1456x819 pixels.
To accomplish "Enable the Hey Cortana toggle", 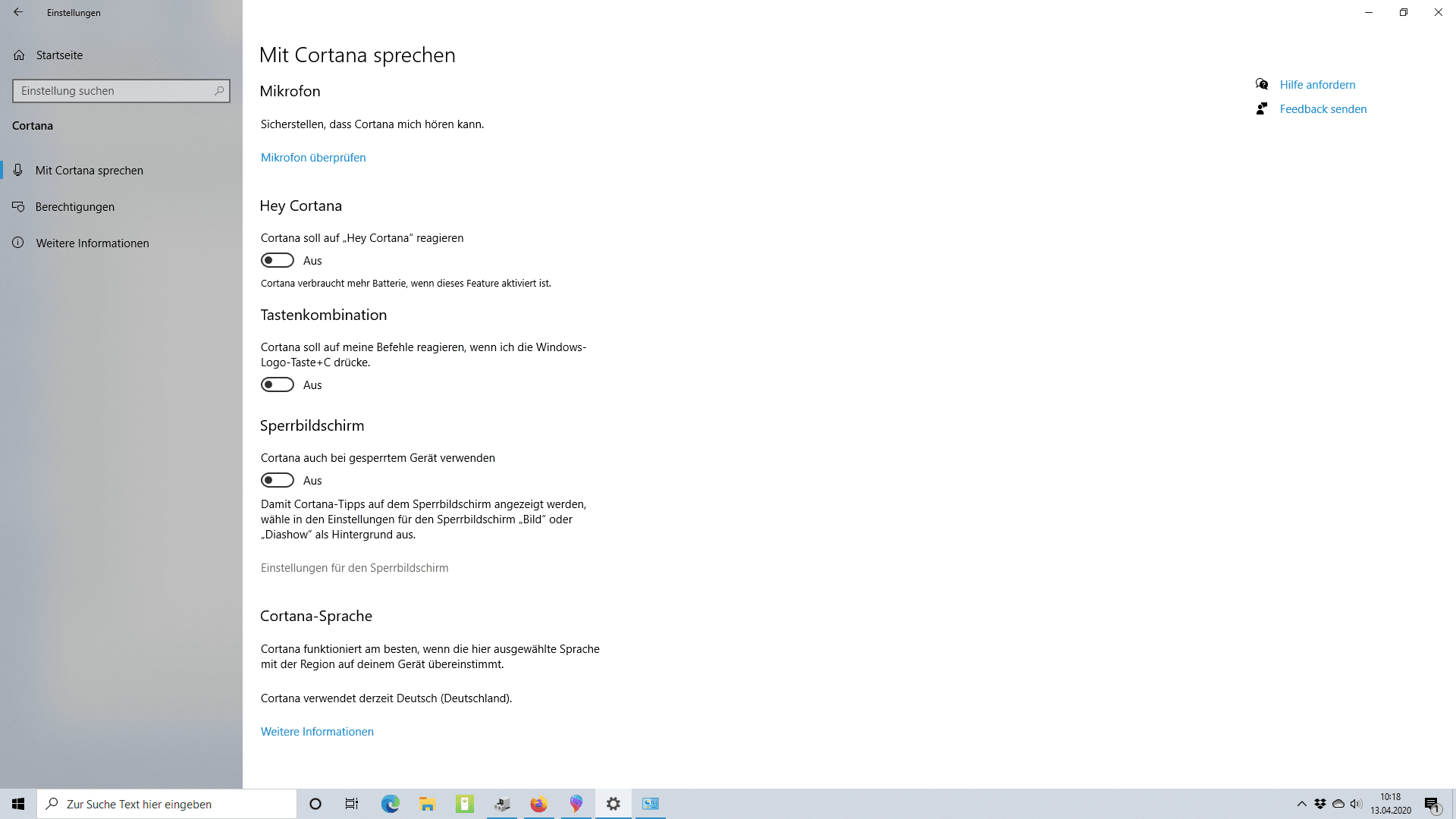I will [278, 261].
